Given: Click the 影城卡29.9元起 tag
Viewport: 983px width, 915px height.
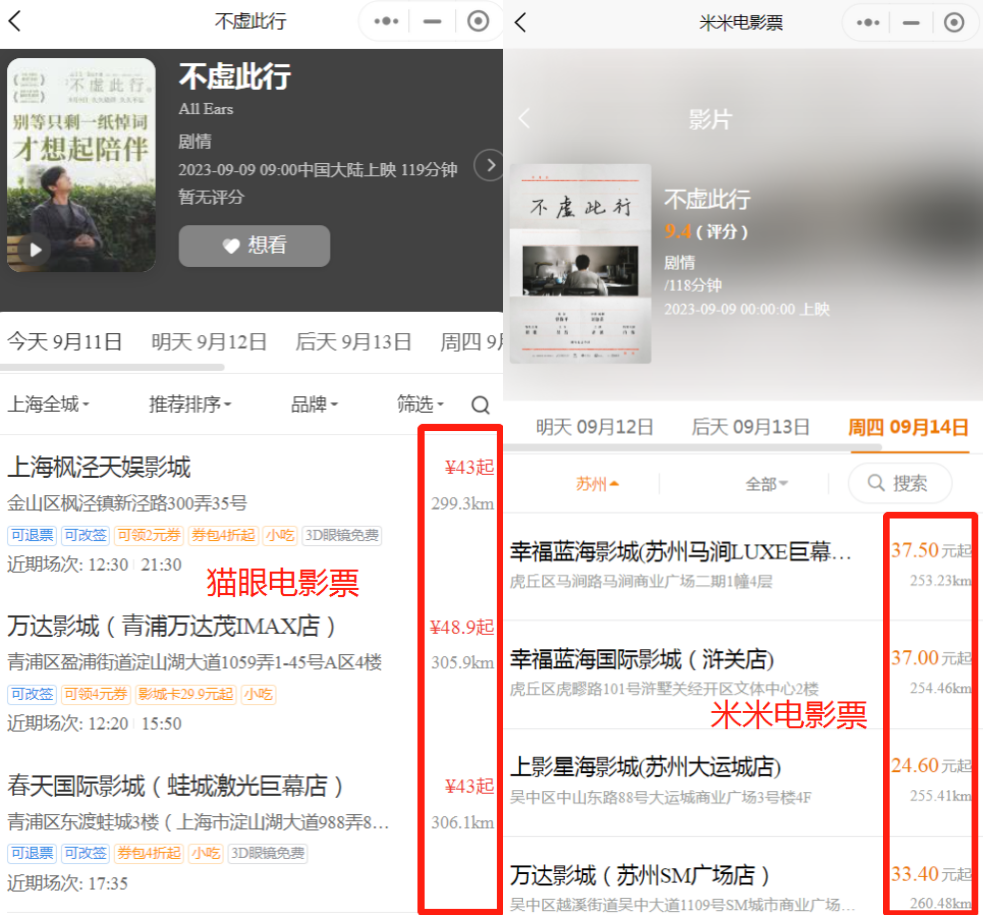Looking at the screenshot, I should tap(185, 694).
